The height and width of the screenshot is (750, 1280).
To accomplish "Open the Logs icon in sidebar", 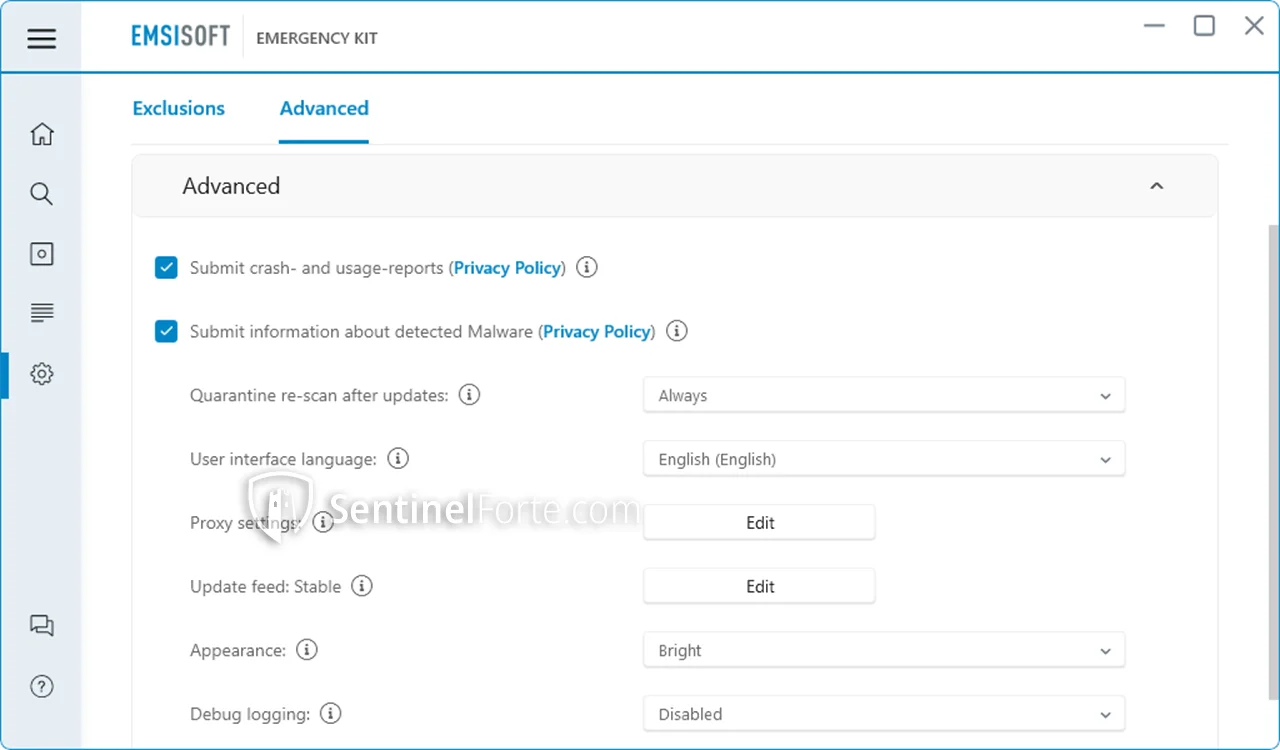I will (x=41, y=314).
